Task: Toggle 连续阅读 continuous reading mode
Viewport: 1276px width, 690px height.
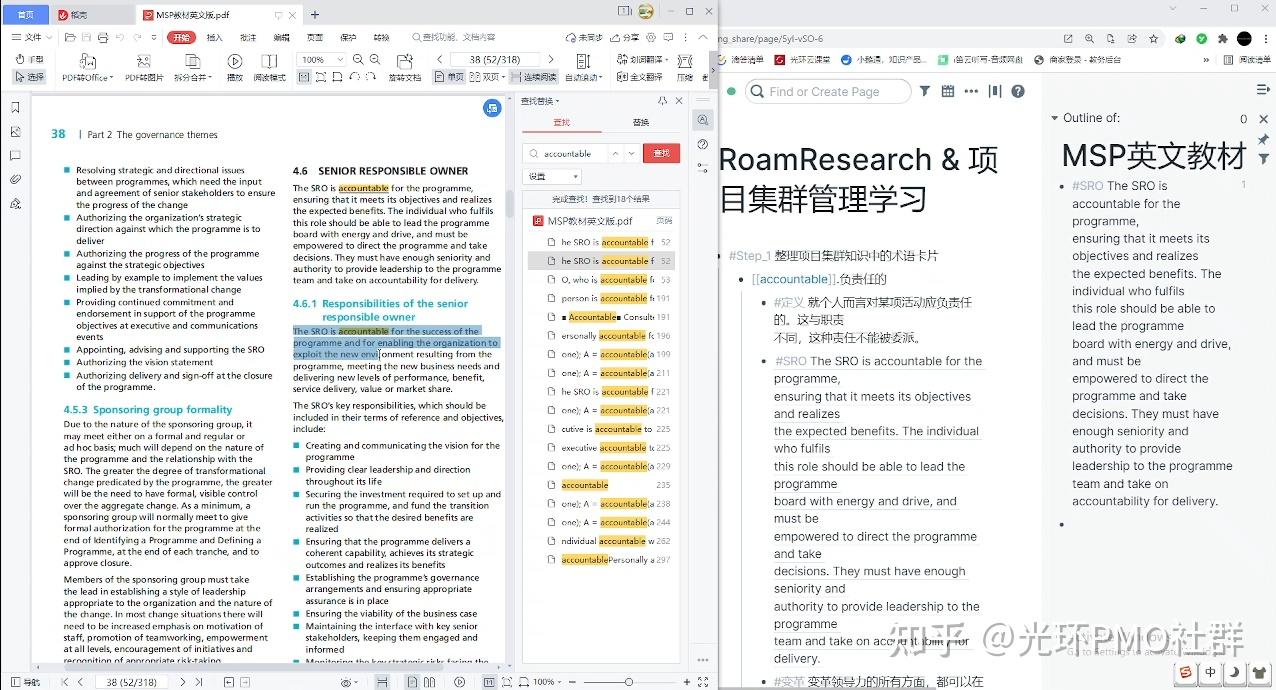Action: (537, 77)
